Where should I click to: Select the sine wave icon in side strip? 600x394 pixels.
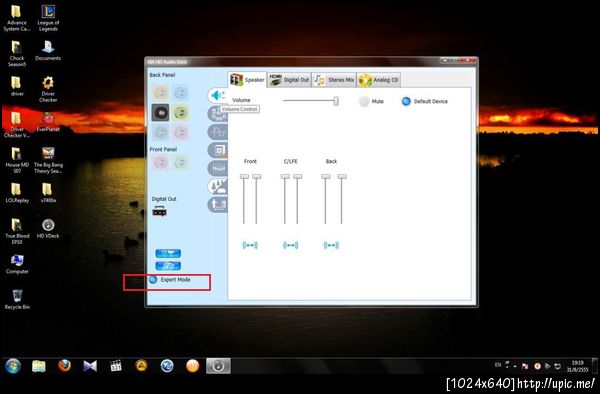[218, 132]
